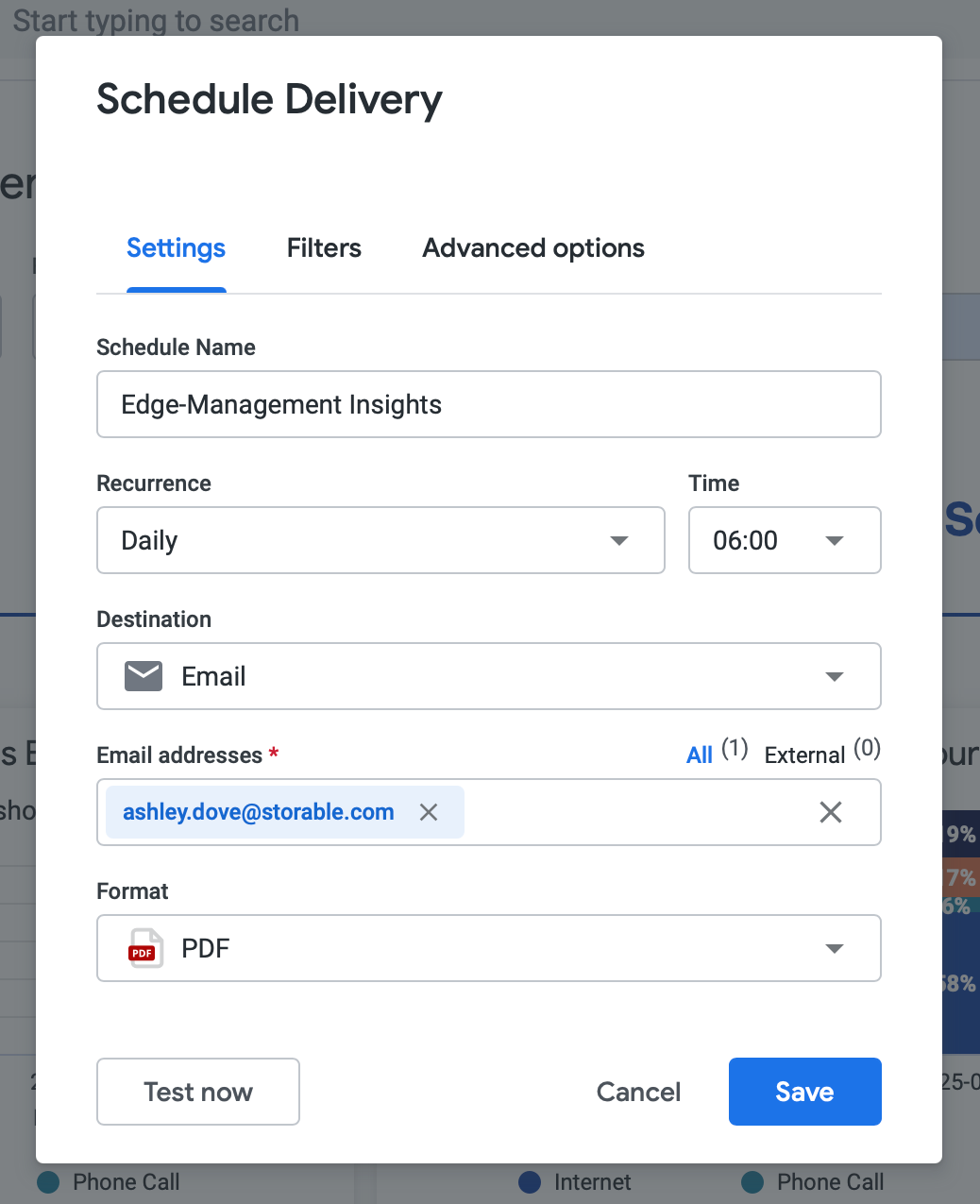Remove the ashley.dove@storable.com email chip

pyautogui.click(x=429, y=812)
